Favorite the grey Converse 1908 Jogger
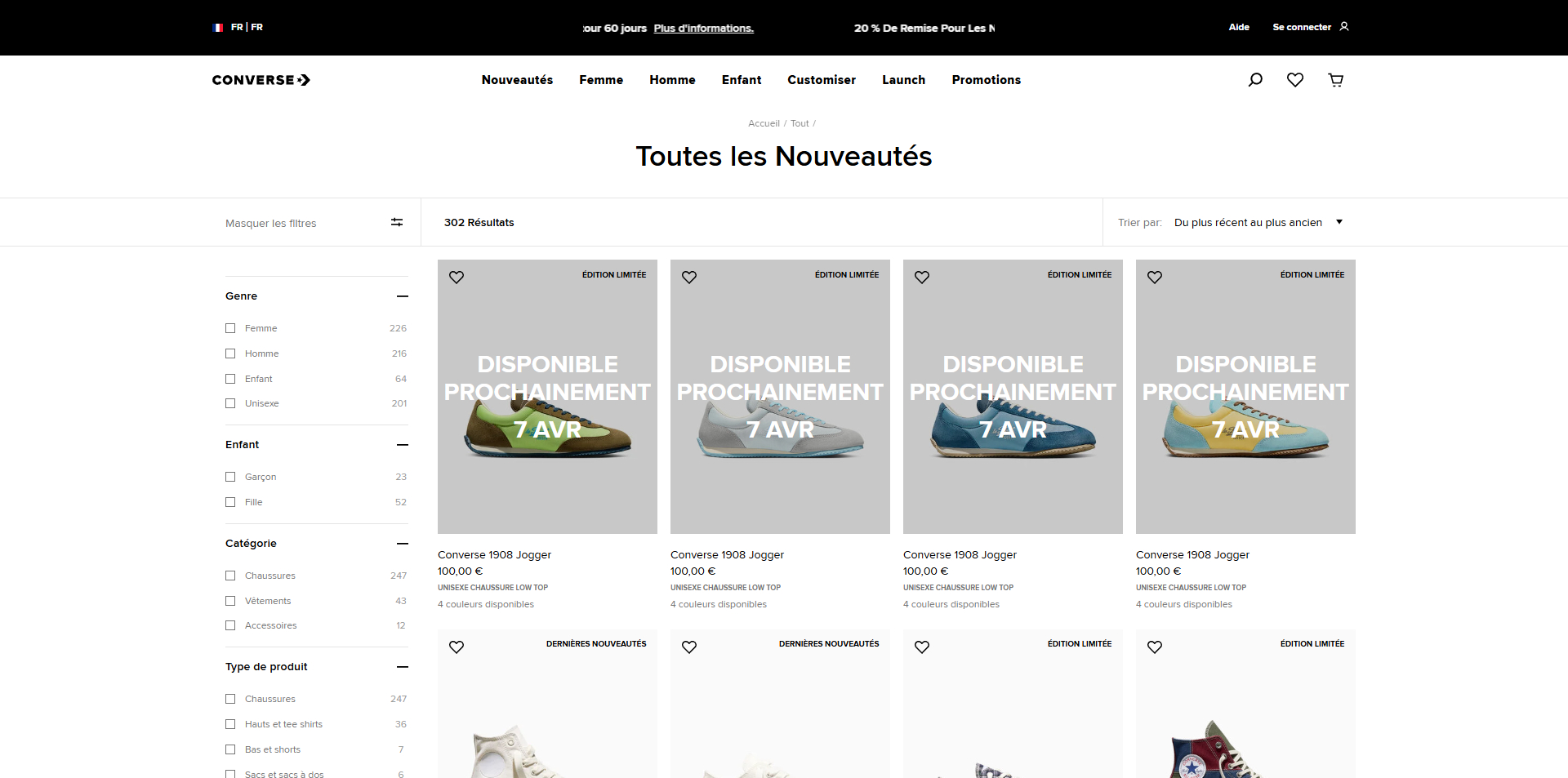This screenshot has height=778, width=1568. point(689,278)
